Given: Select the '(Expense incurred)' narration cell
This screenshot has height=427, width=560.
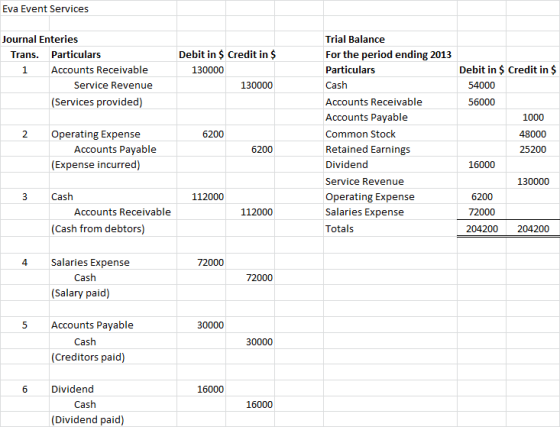Looking at the screenshot, I should coord(96,165).
